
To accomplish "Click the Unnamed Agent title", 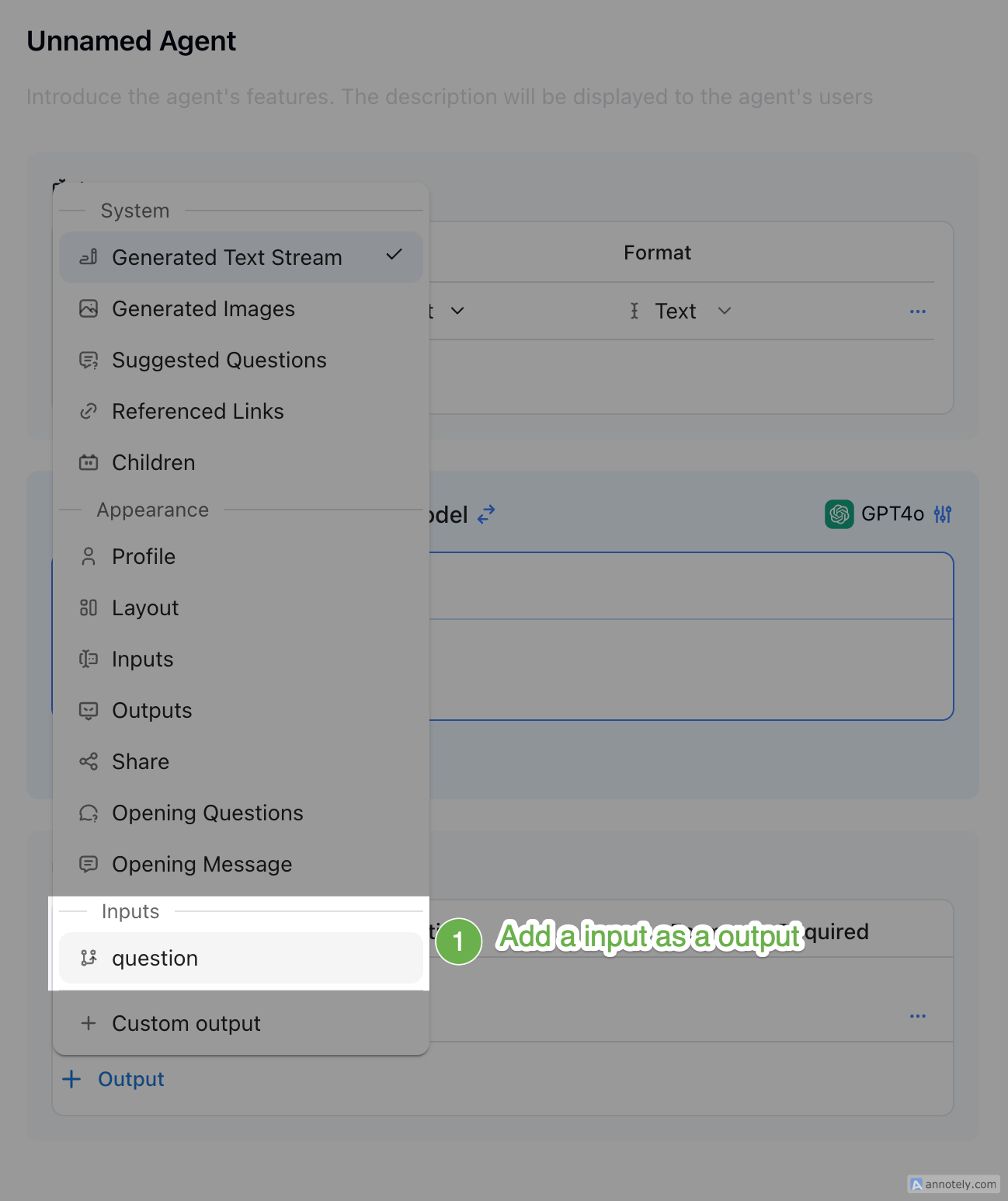I will pos(131,41).
